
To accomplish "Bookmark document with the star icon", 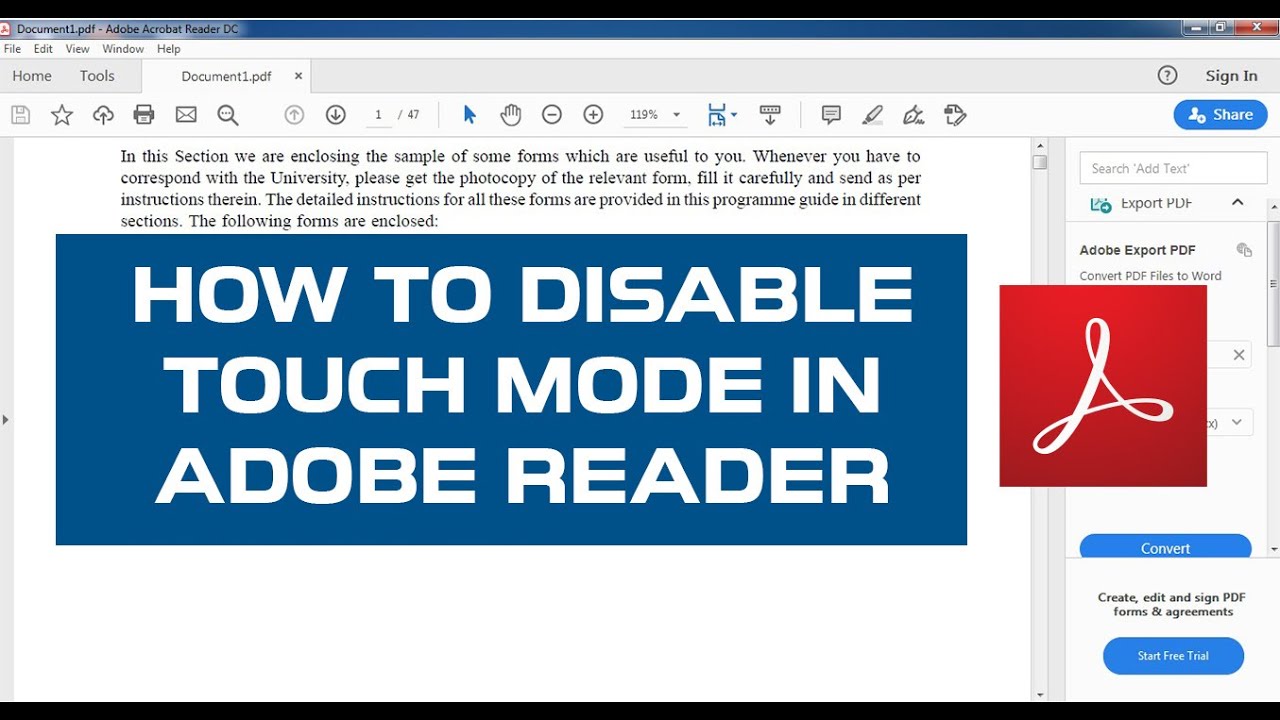I will click(x=62, y=115).
